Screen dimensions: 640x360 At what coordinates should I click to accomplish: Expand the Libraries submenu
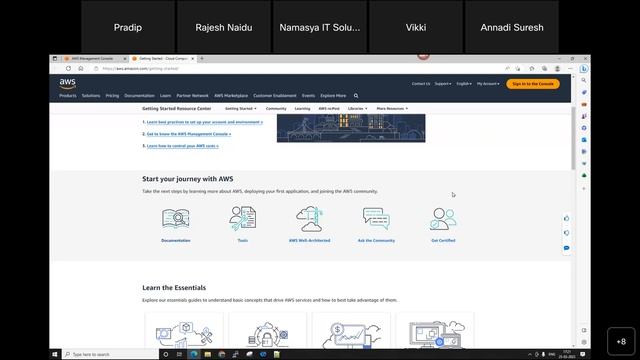358,109
